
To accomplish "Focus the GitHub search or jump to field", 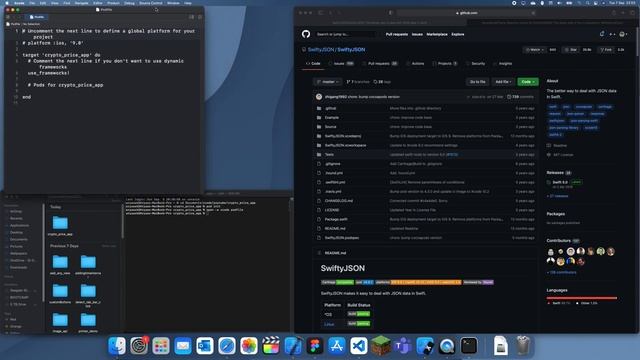I will [x=345, y=34].
